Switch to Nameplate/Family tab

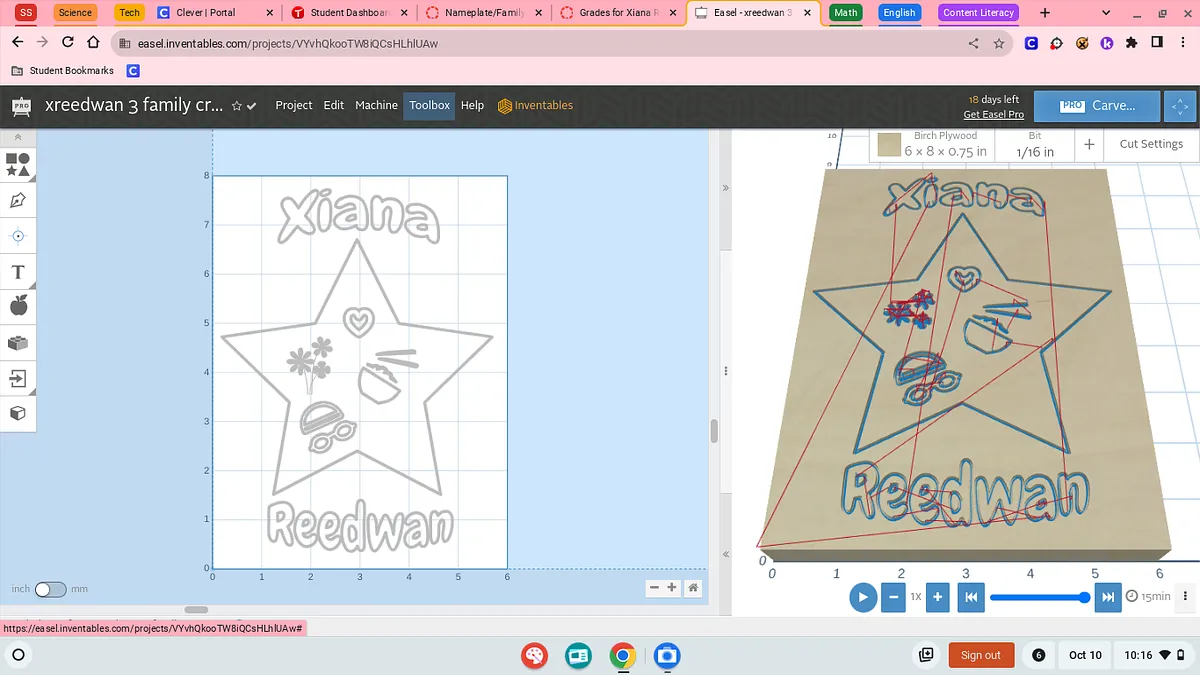(484, 13)
